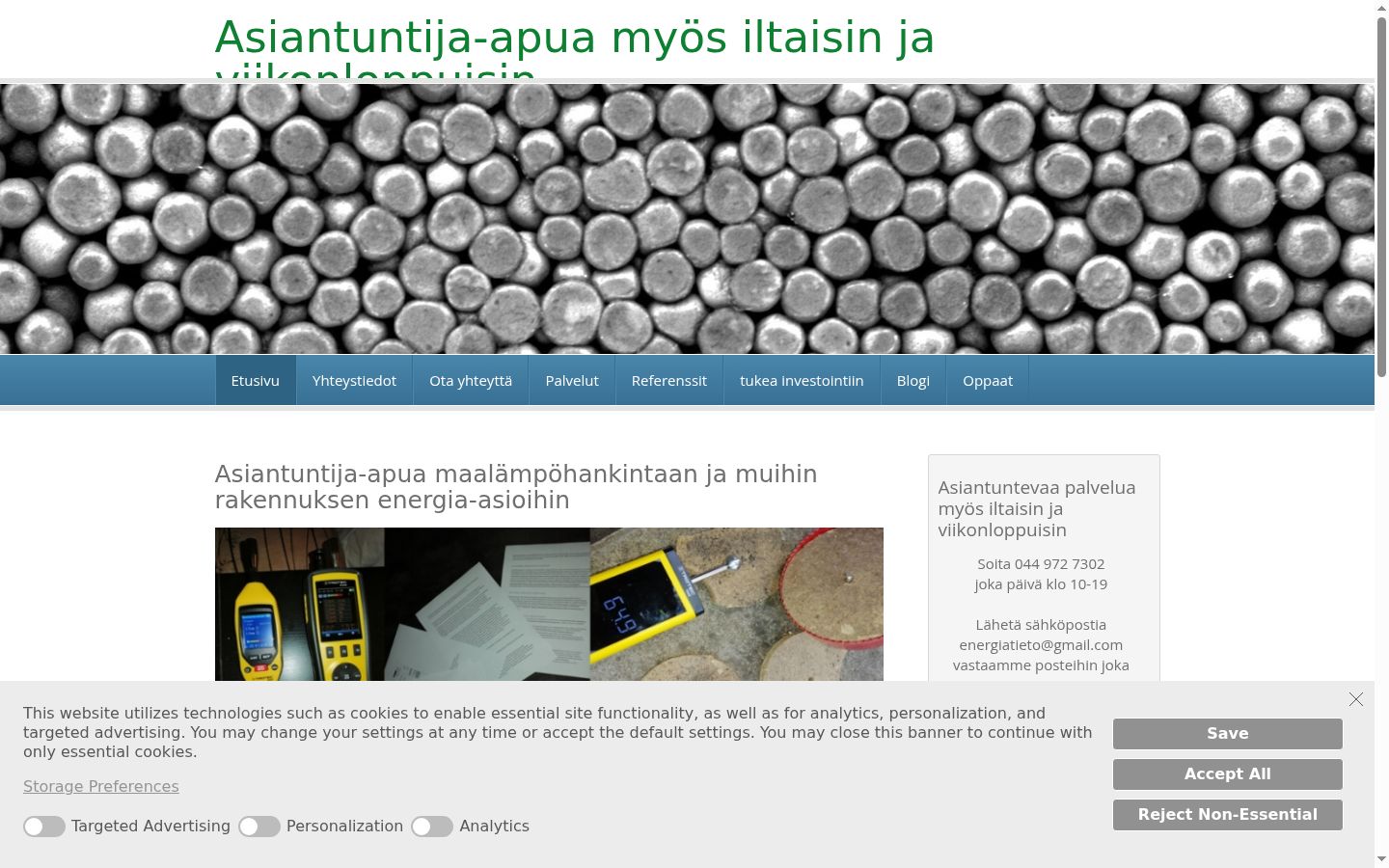Open tukea investointiin page
Viewport: 1389px width, 868px height.
click(x=802, y=380)
